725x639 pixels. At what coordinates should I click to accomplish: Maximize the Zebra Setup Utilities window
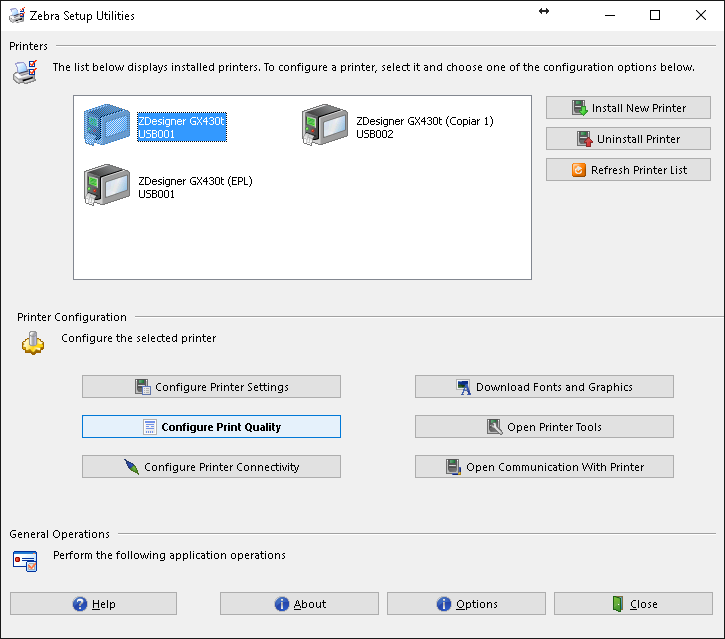pos(655,15)
